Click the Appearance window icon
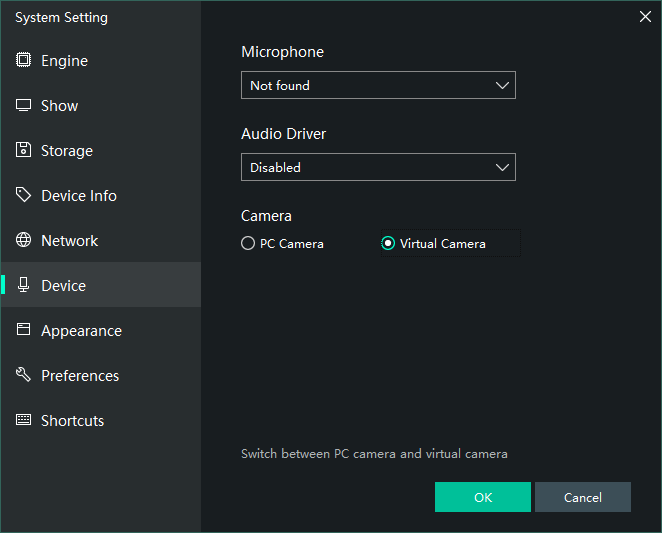Screen dimensions: 662x533 coord(23,330)
